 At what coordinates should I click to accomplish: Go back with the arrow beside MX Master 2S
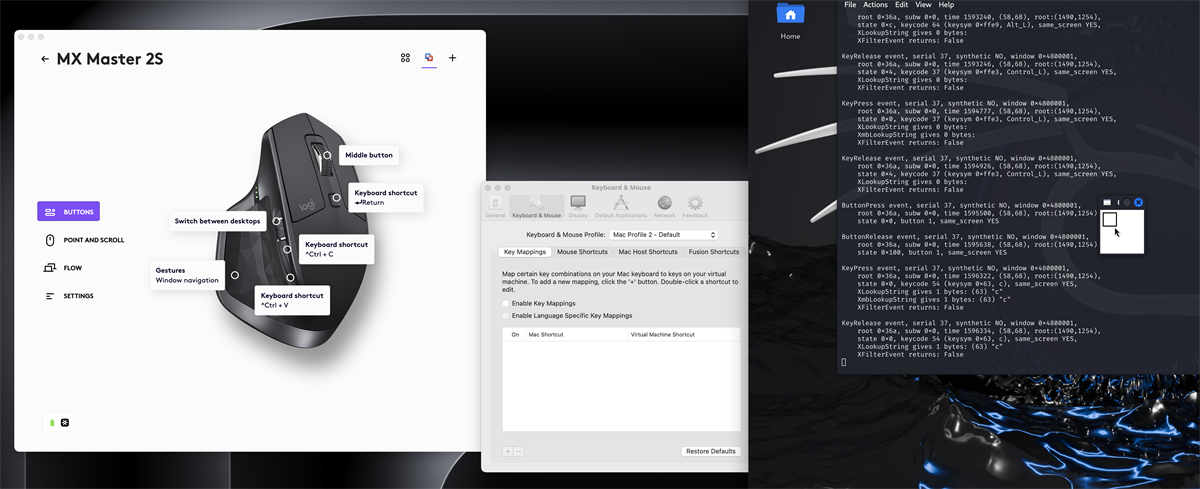[x=45, y=59]
